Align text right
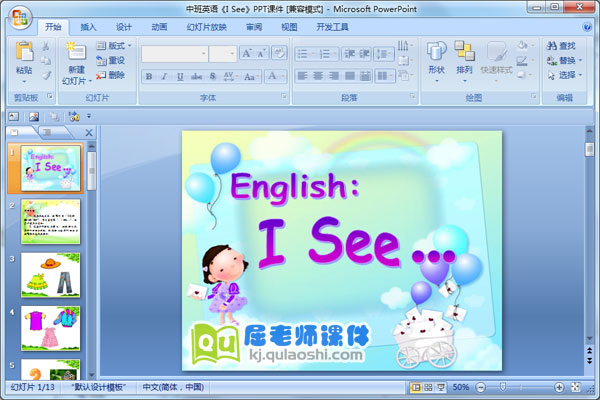Viewport: 600px width, 400px height. click(334, 76)
